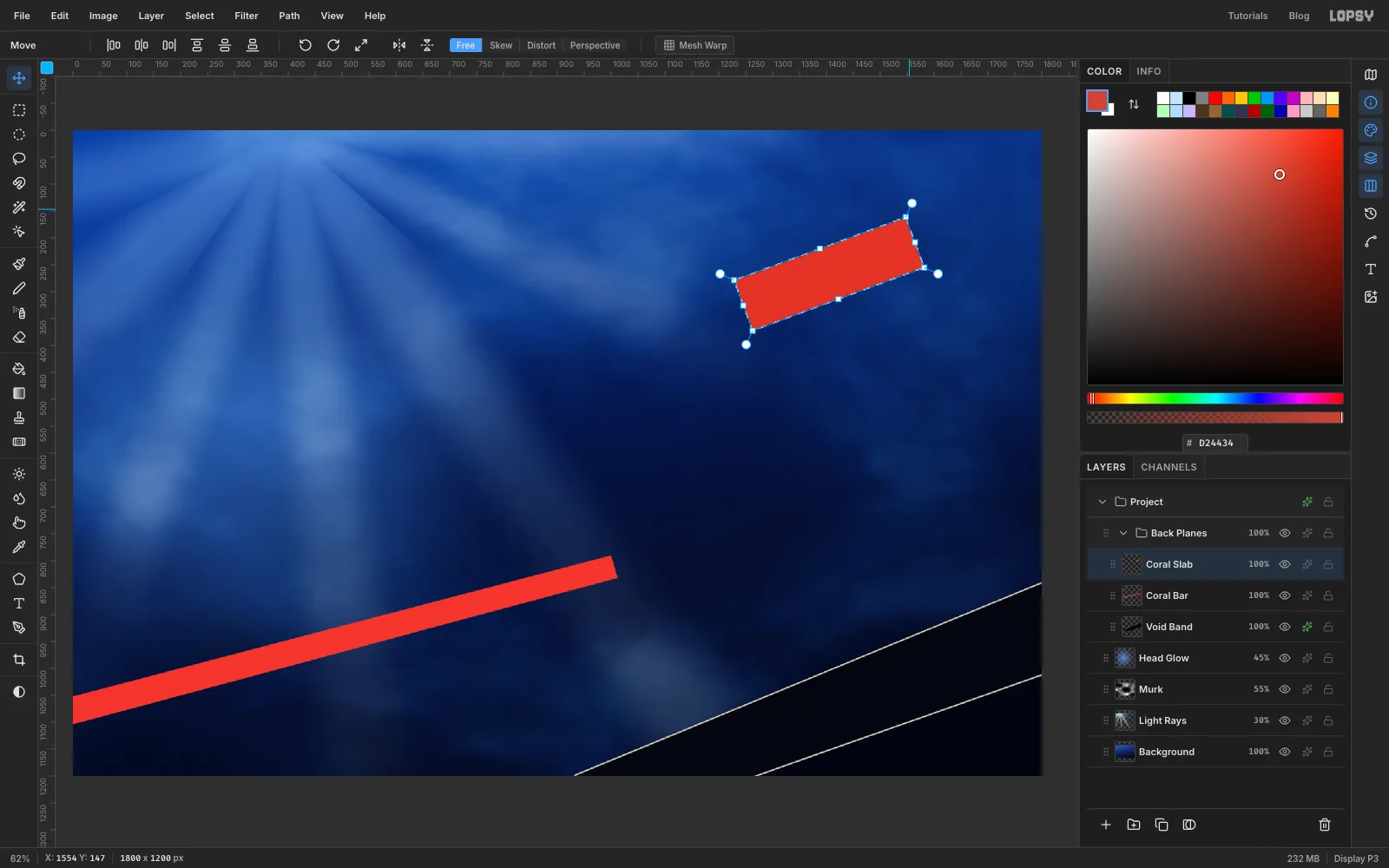Switch to the Info tab
The height and width of the screenshot is (868, 1389).
point(1149,71)
